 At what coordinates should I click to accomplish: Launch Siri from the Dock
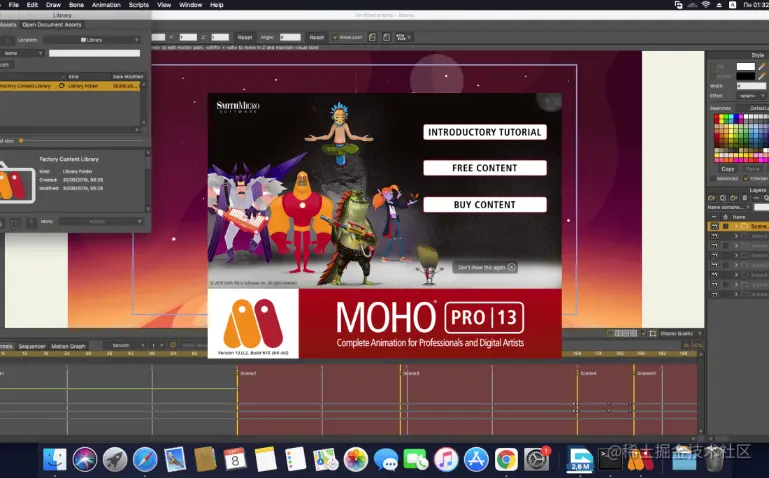tap(85, 460)
